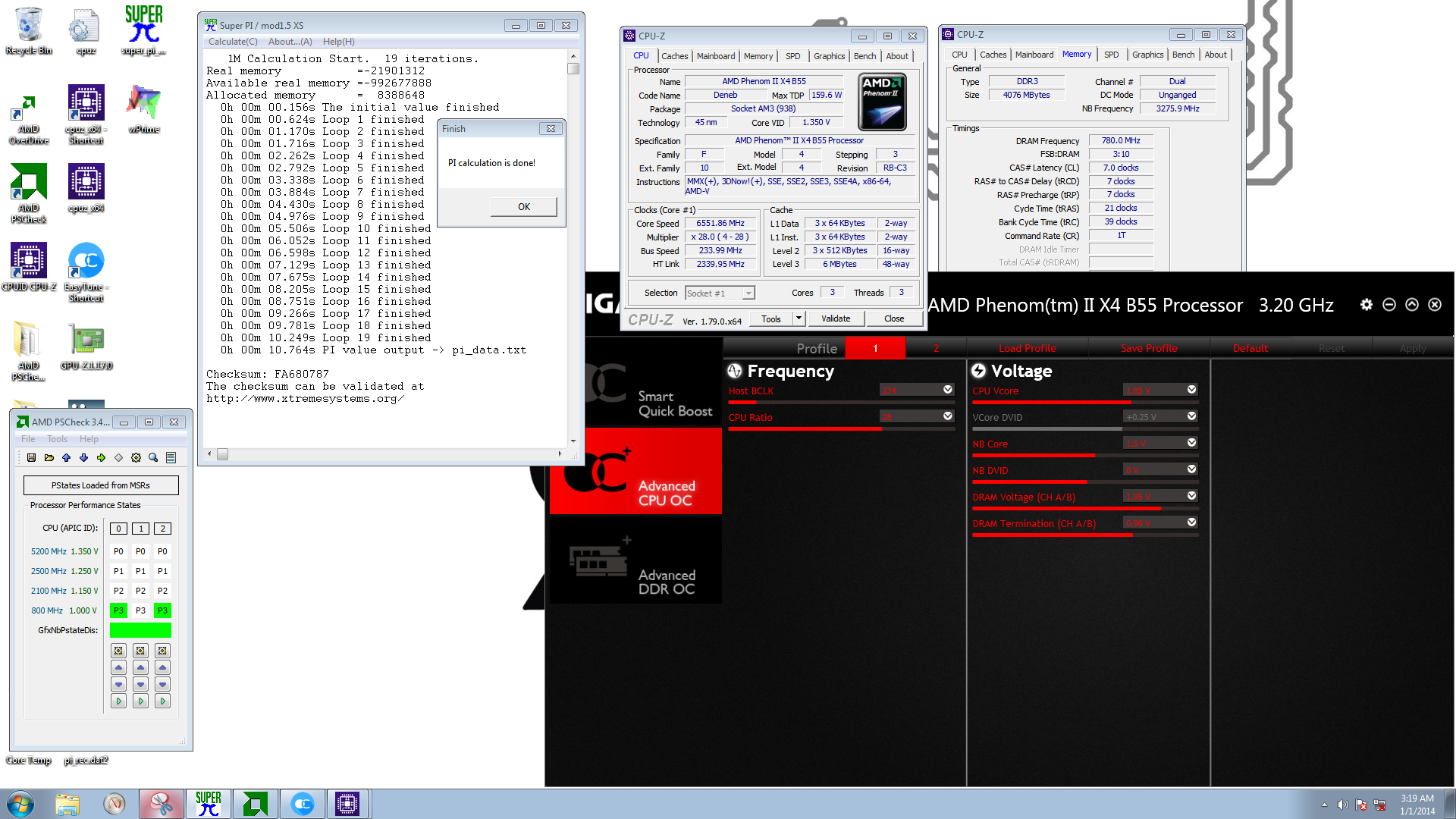Click Save Profile in EasyTune
1456x819 pixels.
point(1149,348)
